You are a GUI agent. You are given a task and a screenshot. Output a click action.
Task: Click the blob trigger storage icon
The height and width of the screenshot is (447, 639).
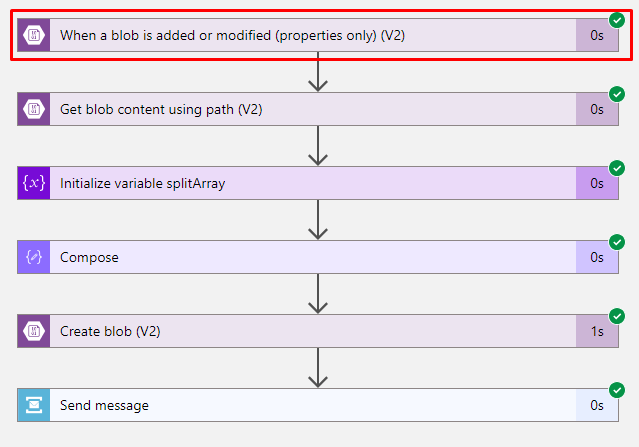34,35
